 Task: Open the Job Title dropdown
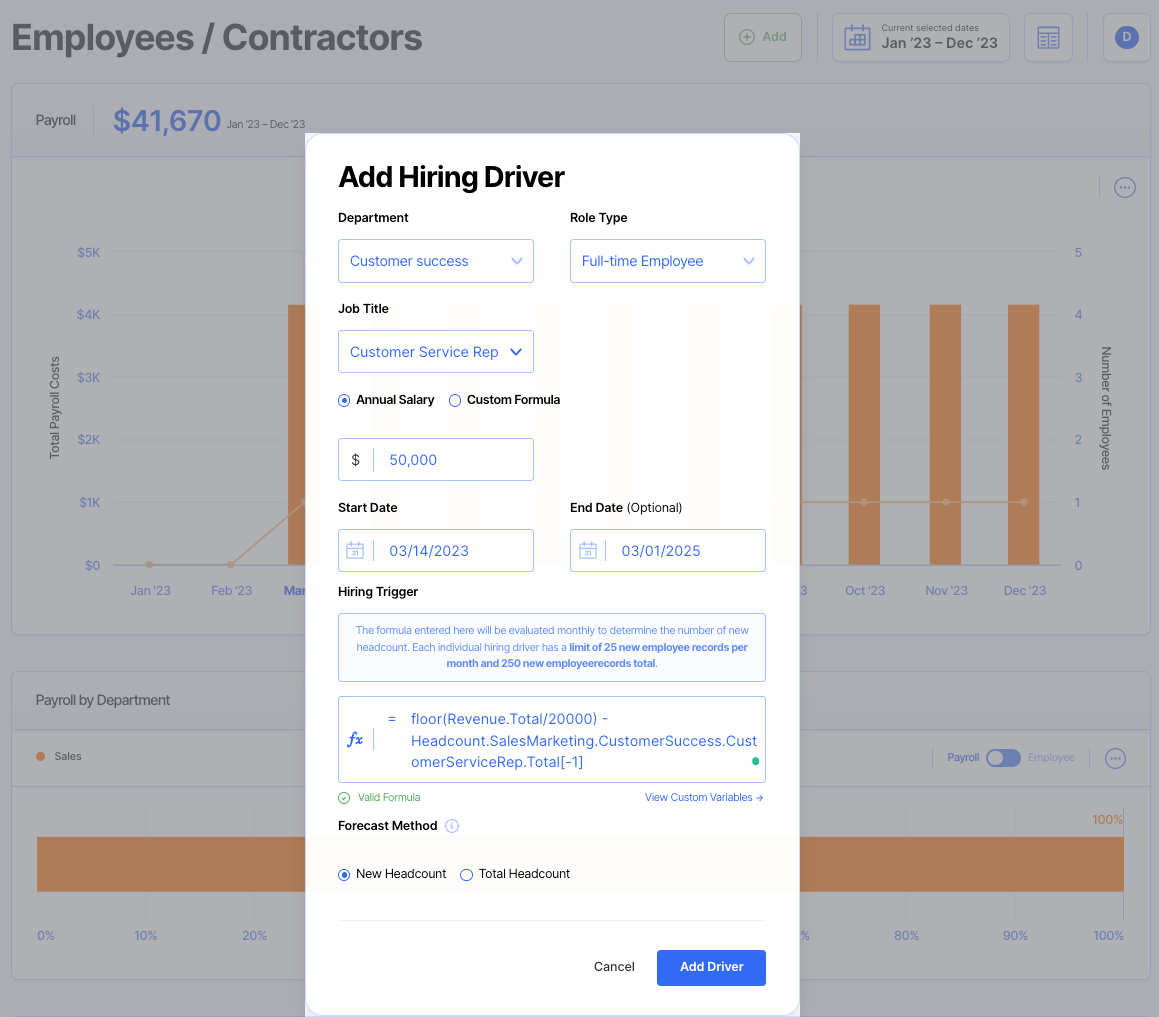(x=436, y=351)
